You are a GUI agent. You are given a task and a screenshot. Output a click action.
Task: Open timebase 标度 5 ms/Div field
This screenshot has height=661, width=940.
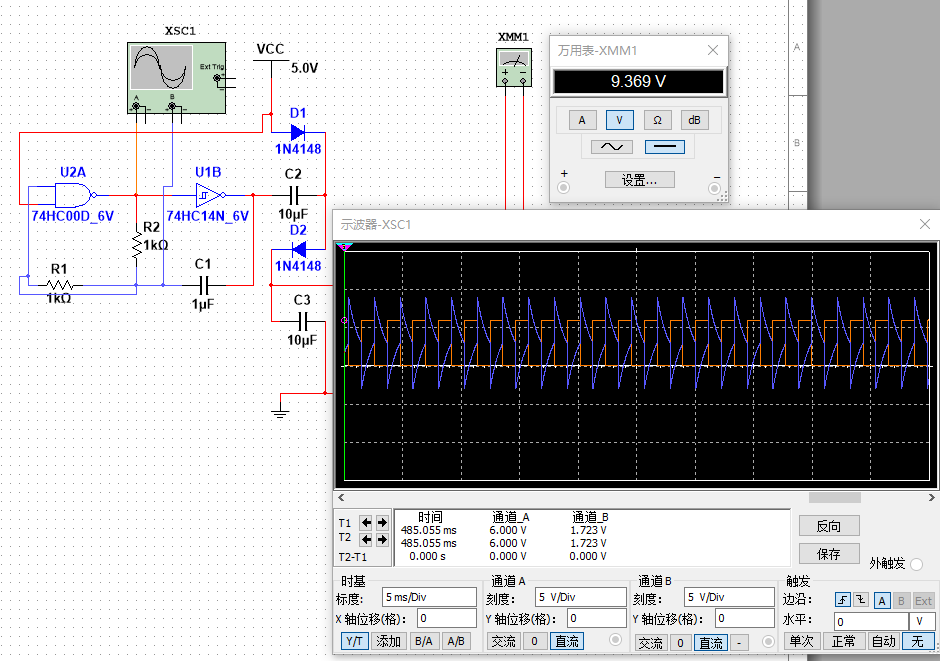pos(429,597)
